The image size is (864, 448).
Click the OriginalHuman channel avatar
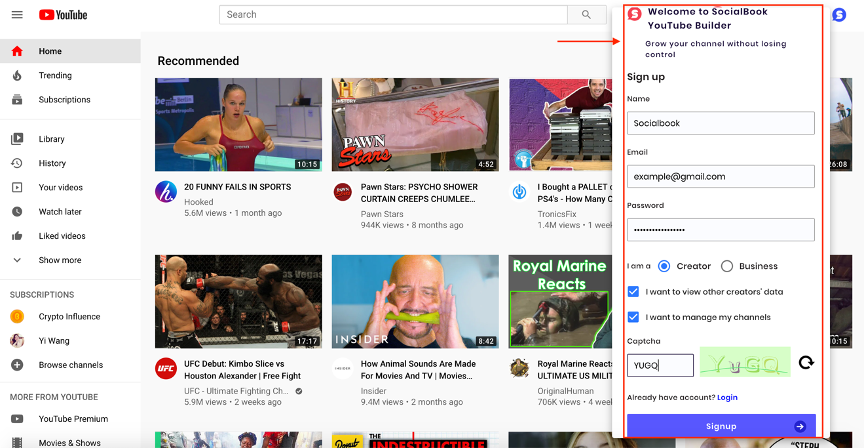(x=520, y=368)
